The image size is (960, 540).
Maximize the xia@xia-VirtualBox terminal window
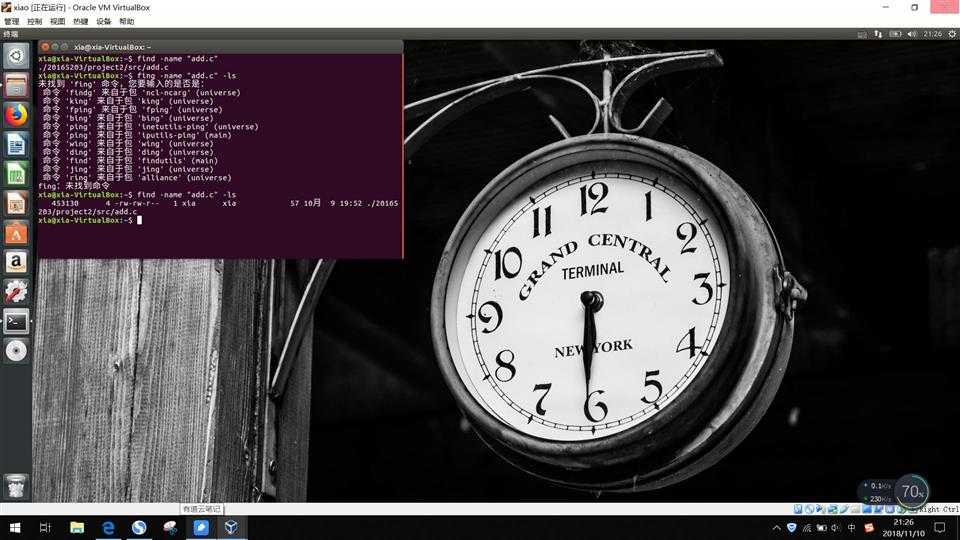click(64, 47)
